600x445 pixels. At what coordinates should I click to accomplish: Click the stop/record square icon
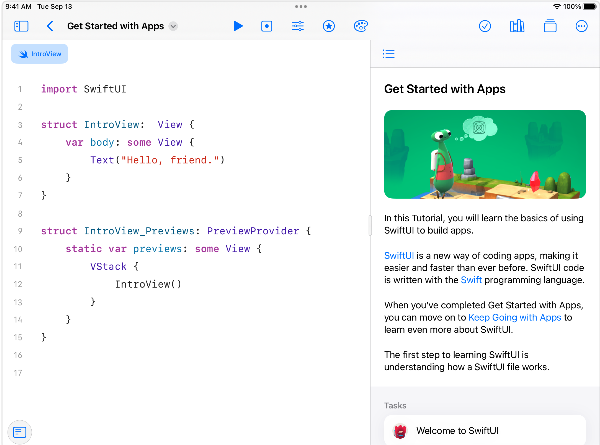point(267,26)
